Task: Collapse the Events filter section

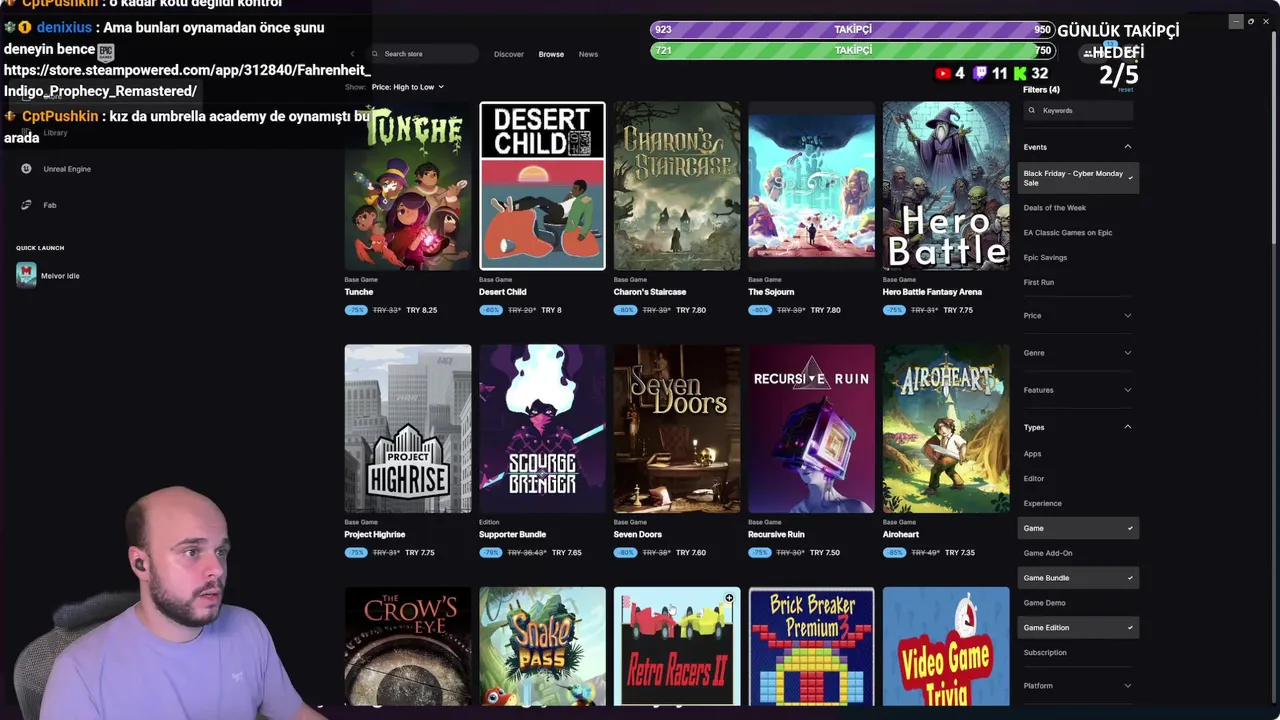Action: (x=1078, y=147)
